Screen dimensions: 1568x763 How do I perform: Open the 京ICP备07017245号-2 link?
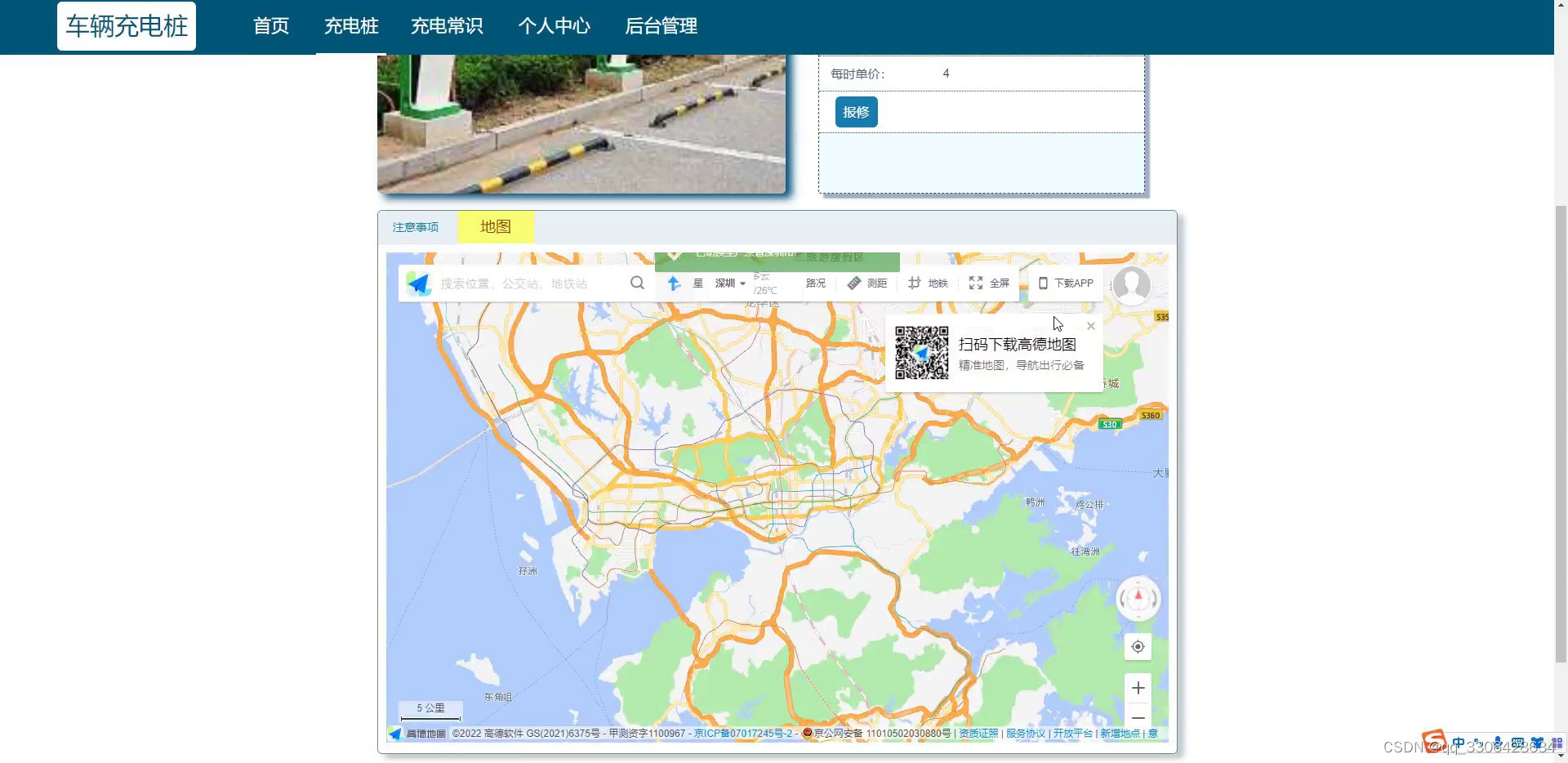(744, 734)
